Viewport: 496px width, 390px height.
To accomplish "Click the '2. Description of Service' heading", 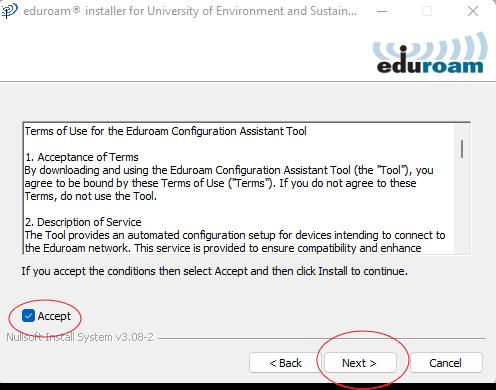I will point(83,222).
